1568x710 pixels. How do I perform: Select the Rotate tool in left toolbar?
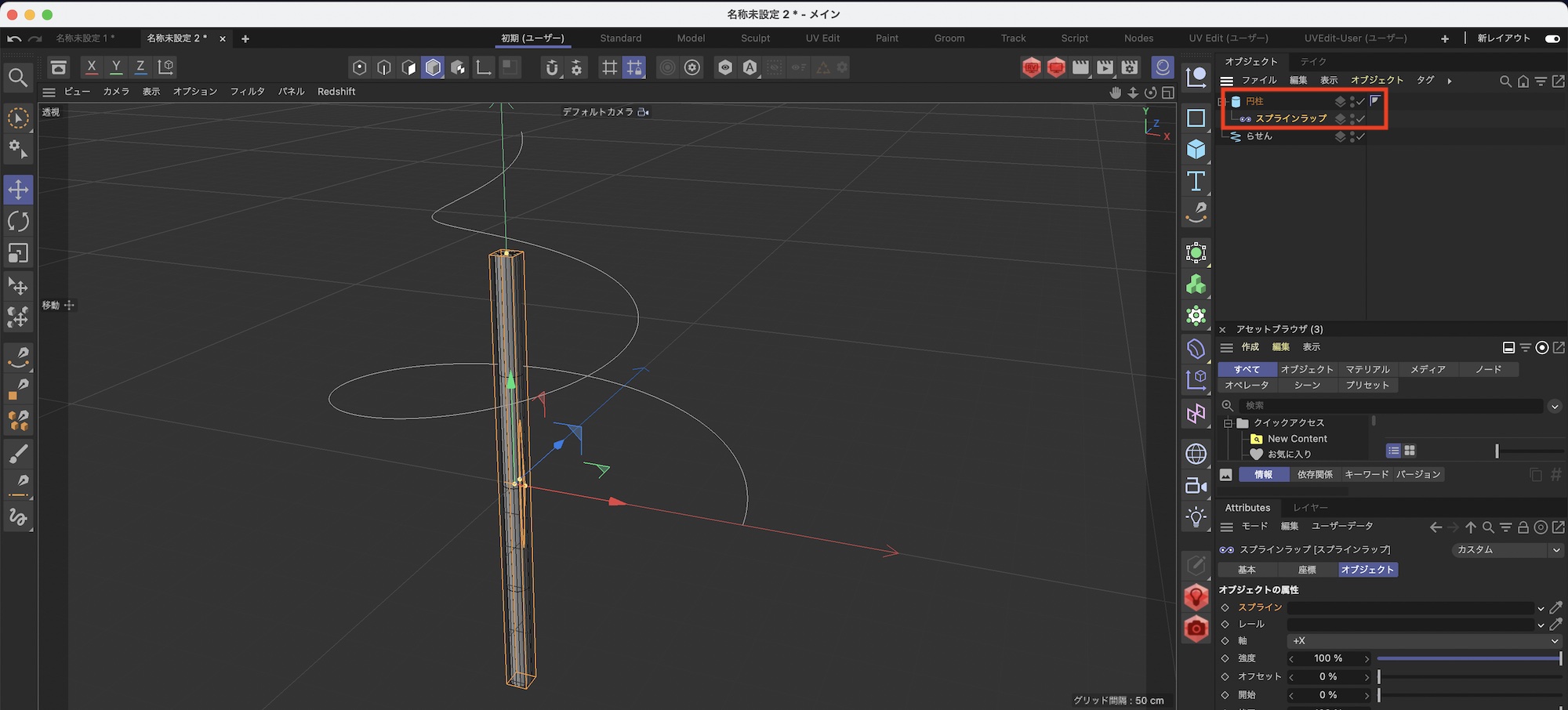[18, 222]
